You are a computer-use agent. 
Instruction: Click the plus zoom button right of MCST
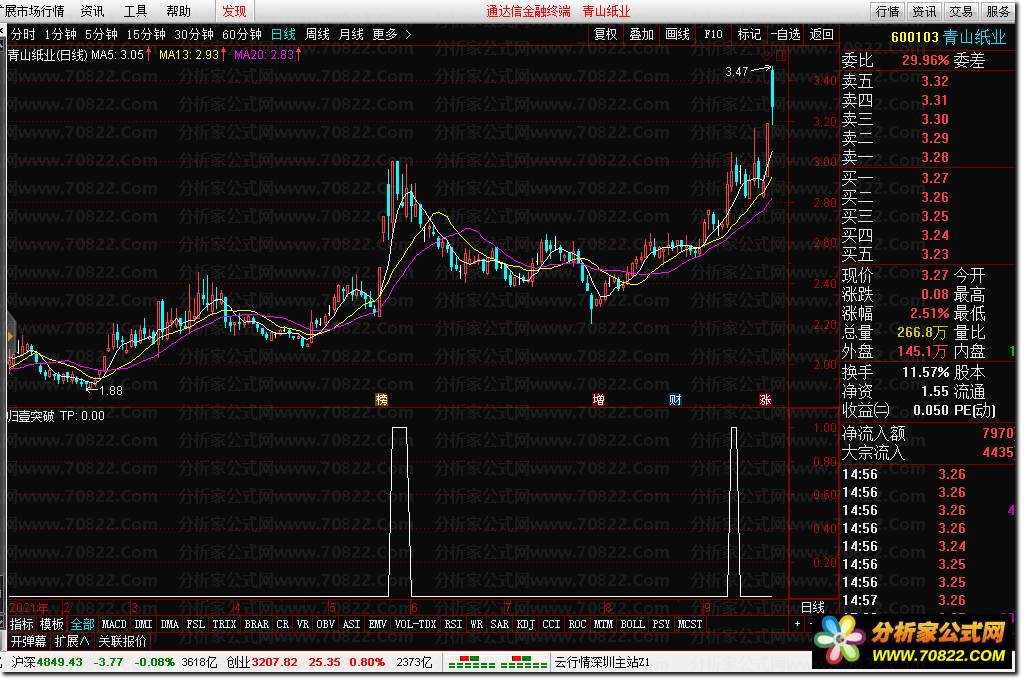coord(797,624)
